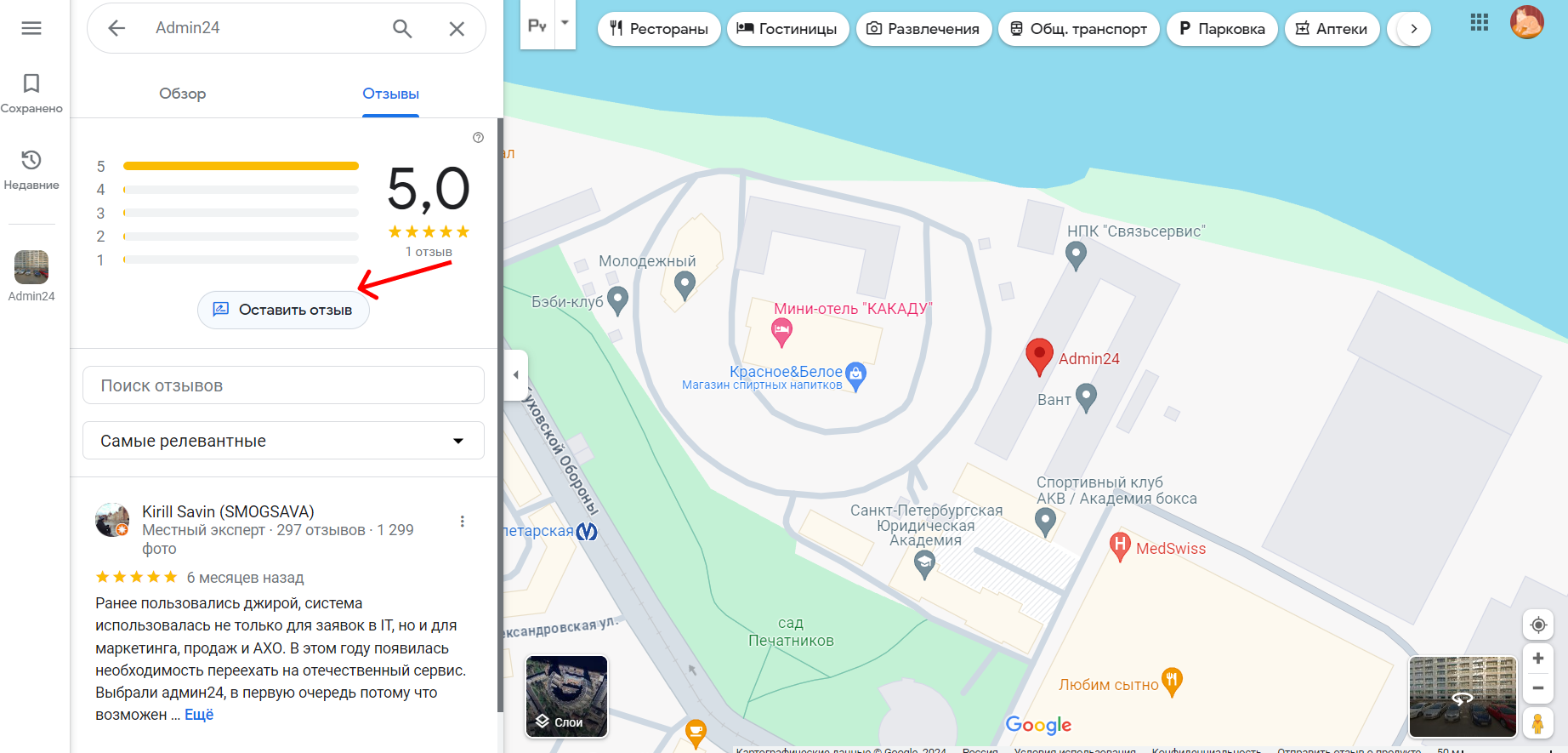The image size is (1568, 753).
Task: Open the three-dot menu on Kirill Savin's review
Action: point(463,522)
